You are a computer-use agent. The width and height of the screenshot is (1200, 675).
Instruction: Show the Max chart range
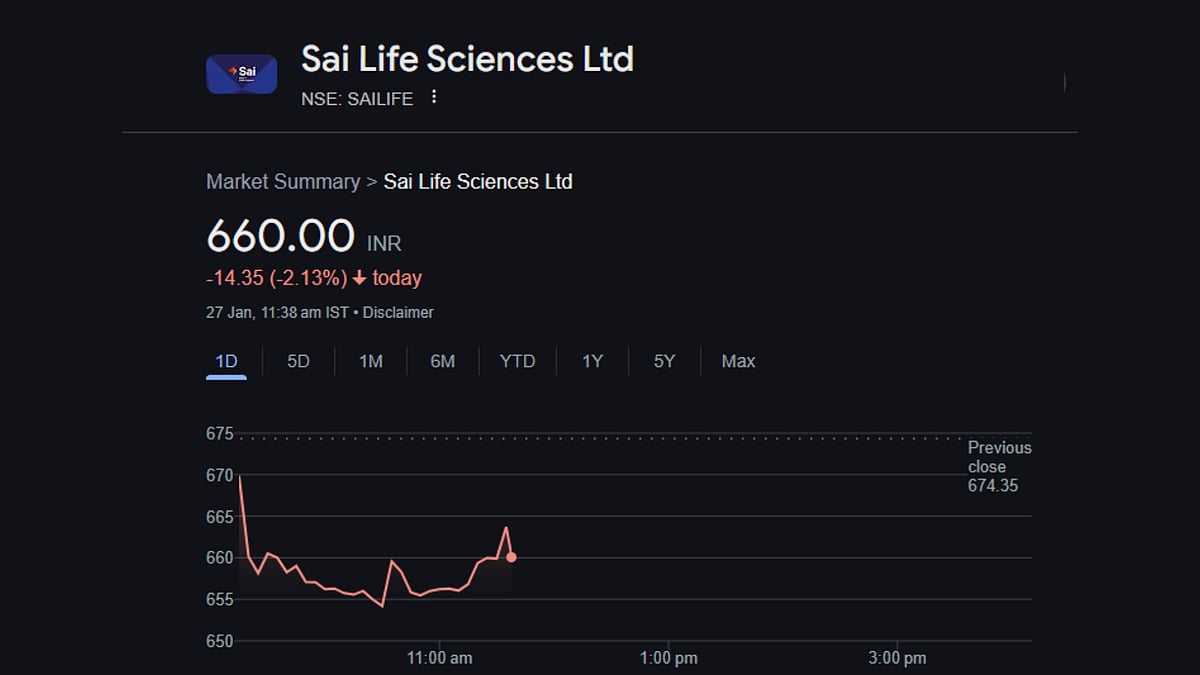(x=738, y=361)
